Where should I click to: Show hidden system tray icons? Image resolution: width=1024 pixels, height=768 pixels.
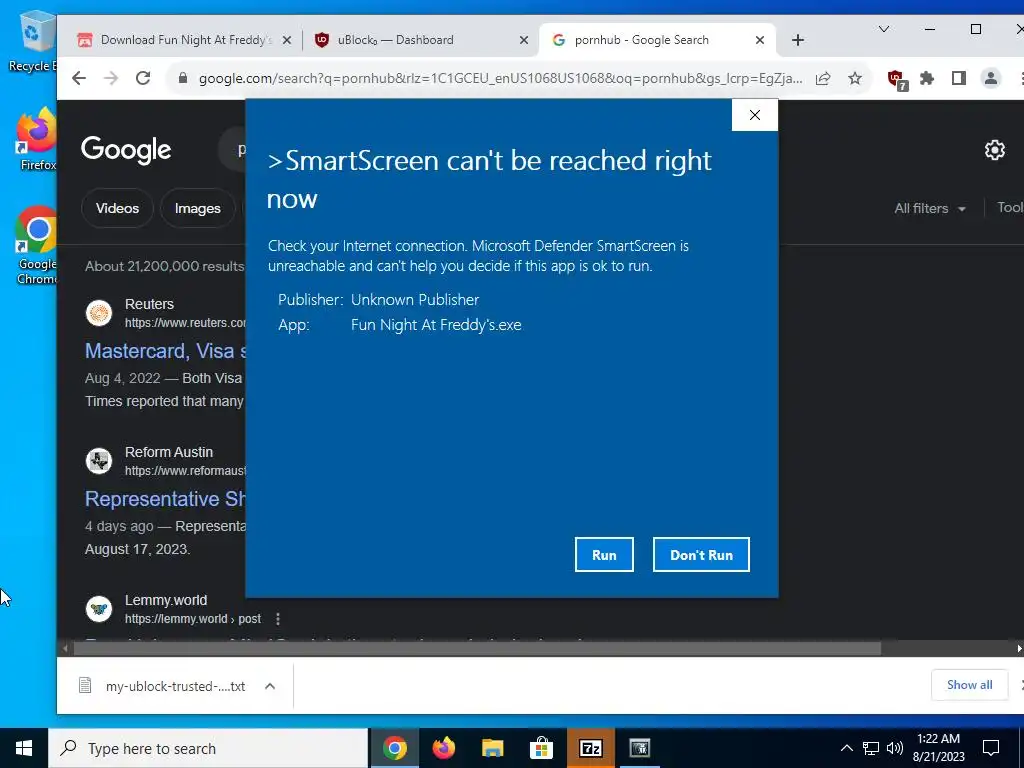click(x=846, y=748)
